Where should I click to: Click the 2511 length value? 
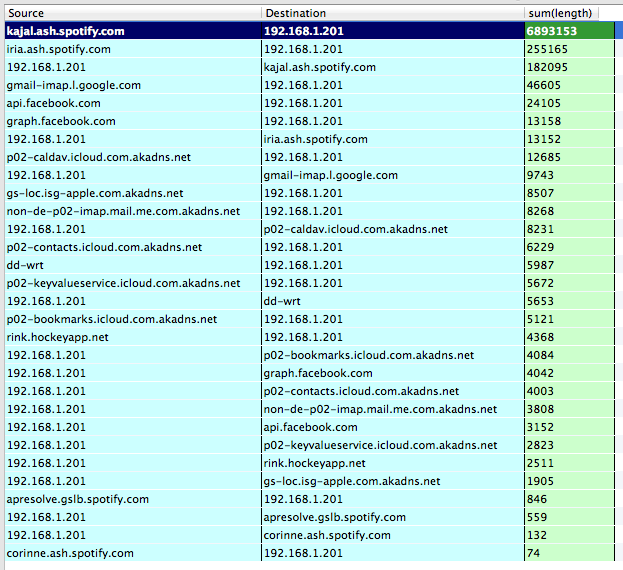point(540,463)
